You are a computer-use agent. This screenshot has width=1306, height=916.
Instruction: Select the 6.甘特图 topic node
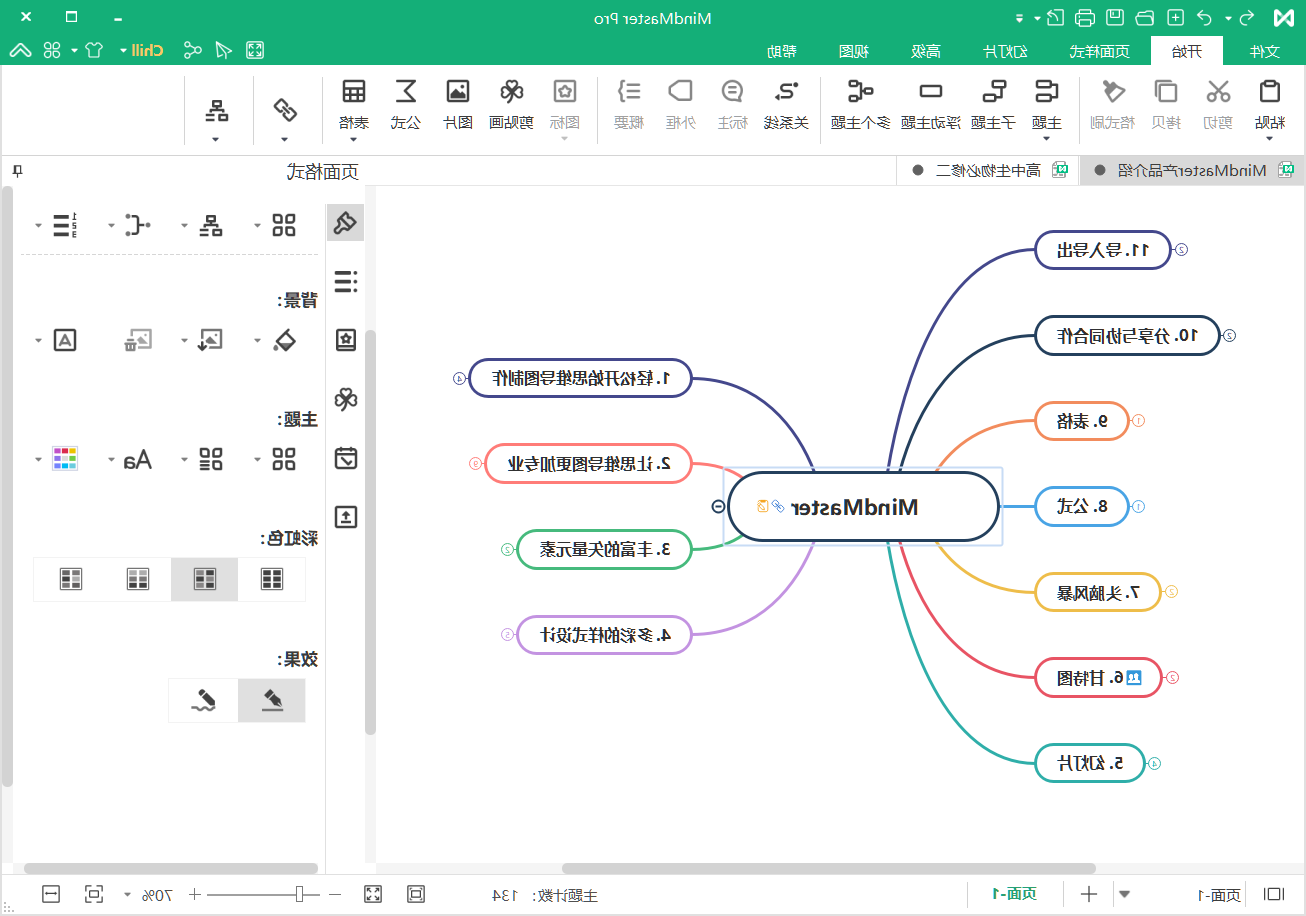(1098, 678)
